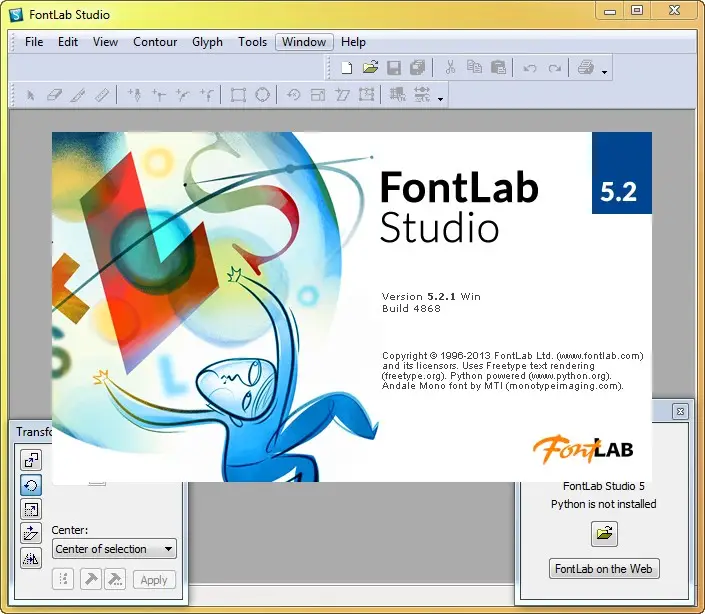Click the Cut scissors icon
This screenshot has height=614, width=705.
click(x=450, y=68)
